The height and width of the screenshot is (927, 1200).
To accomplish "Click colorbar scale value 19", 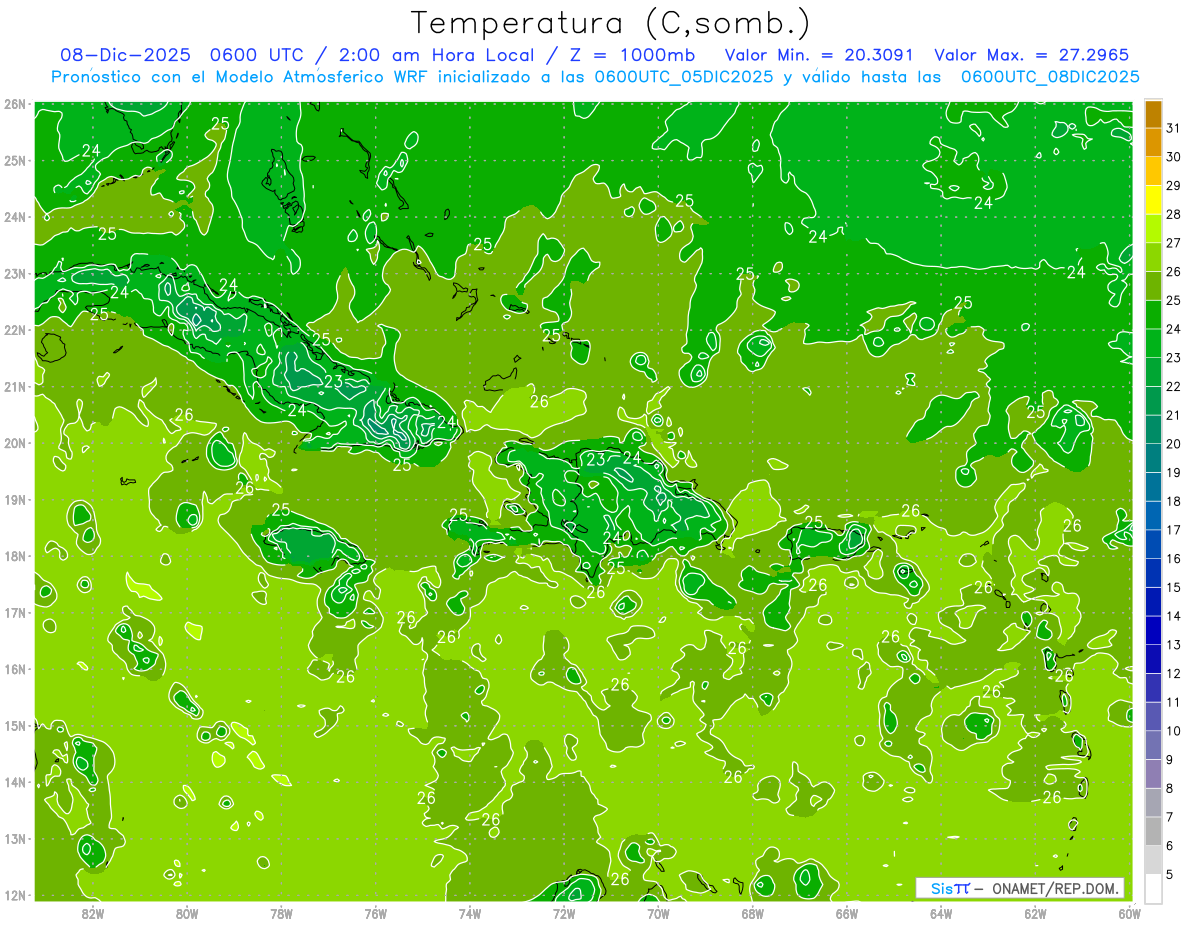I will (x=1174, y=472).
